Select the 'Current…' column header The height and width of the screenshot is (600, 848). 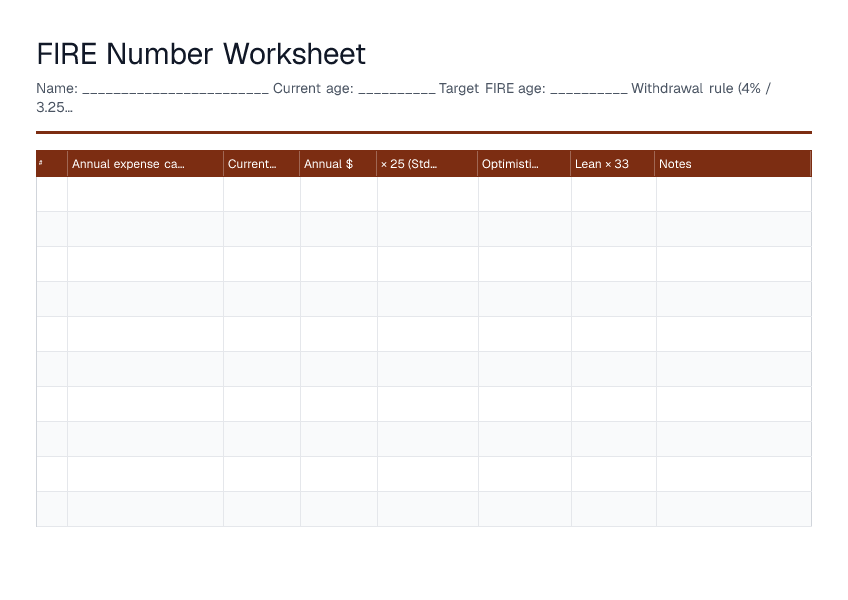(262, 163)
